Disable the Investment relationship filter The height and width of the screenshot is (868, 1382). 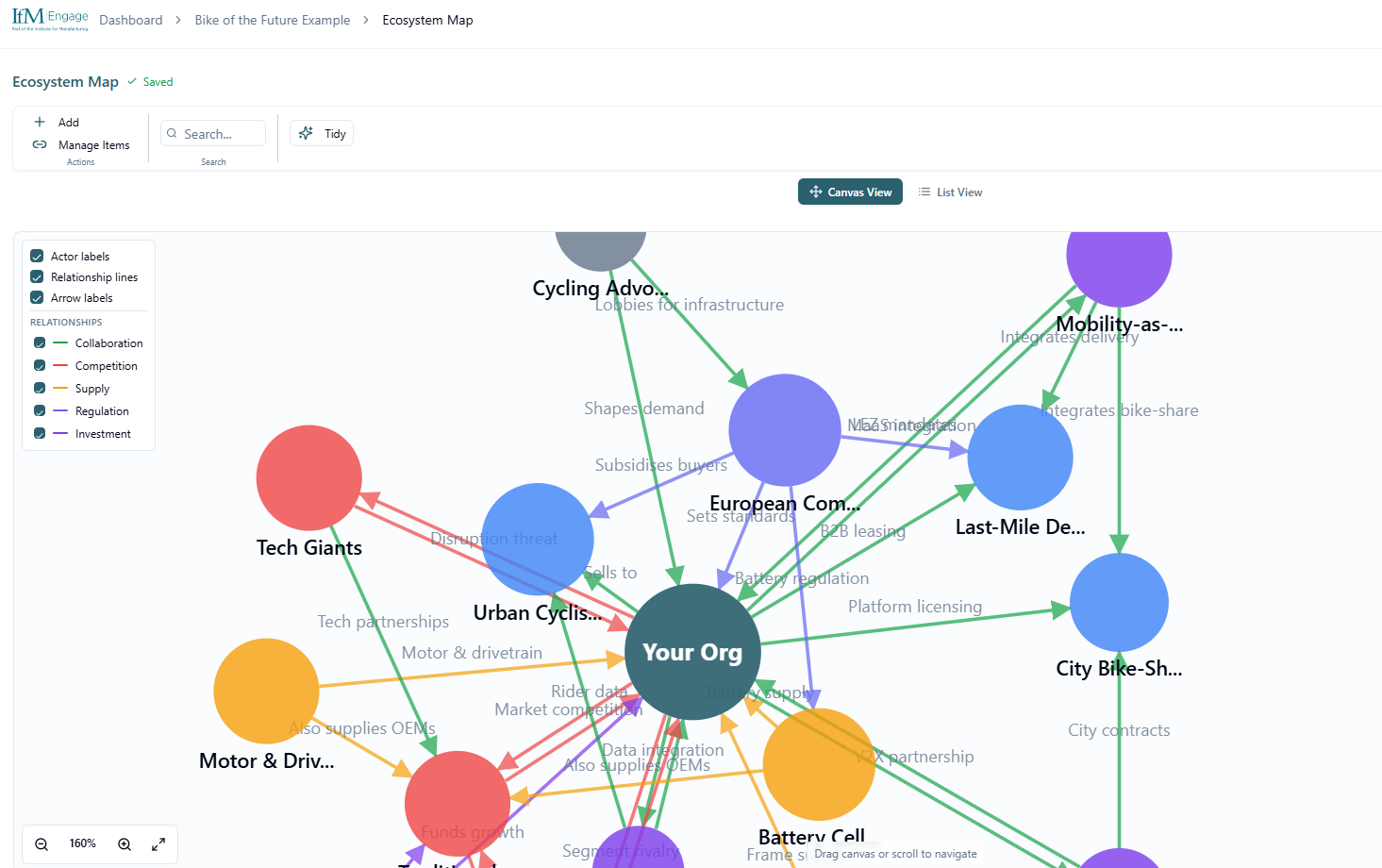tap(39, 433)
